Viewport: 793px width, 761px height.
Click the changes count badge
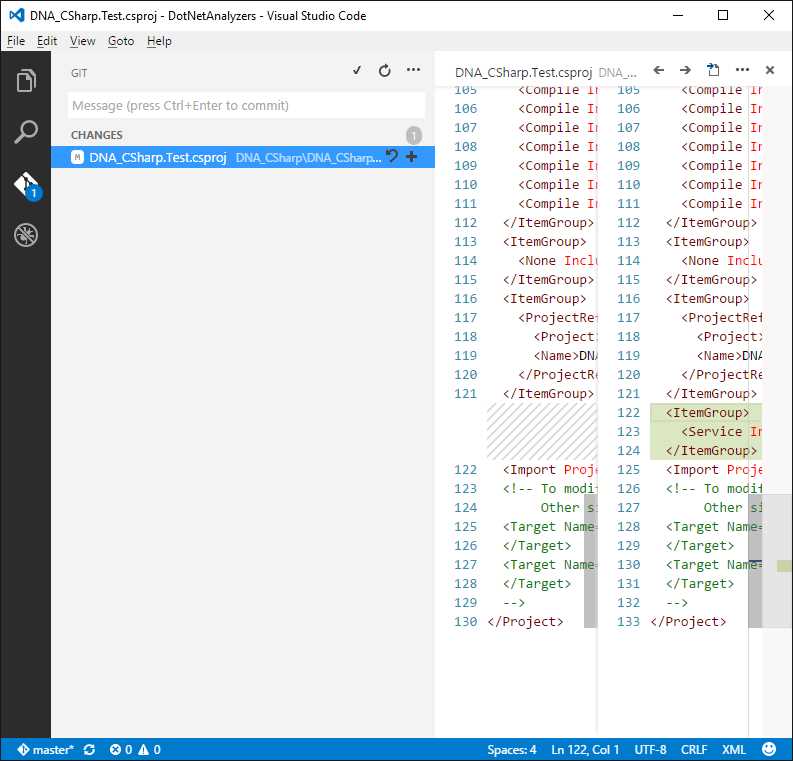coord(414,135)
